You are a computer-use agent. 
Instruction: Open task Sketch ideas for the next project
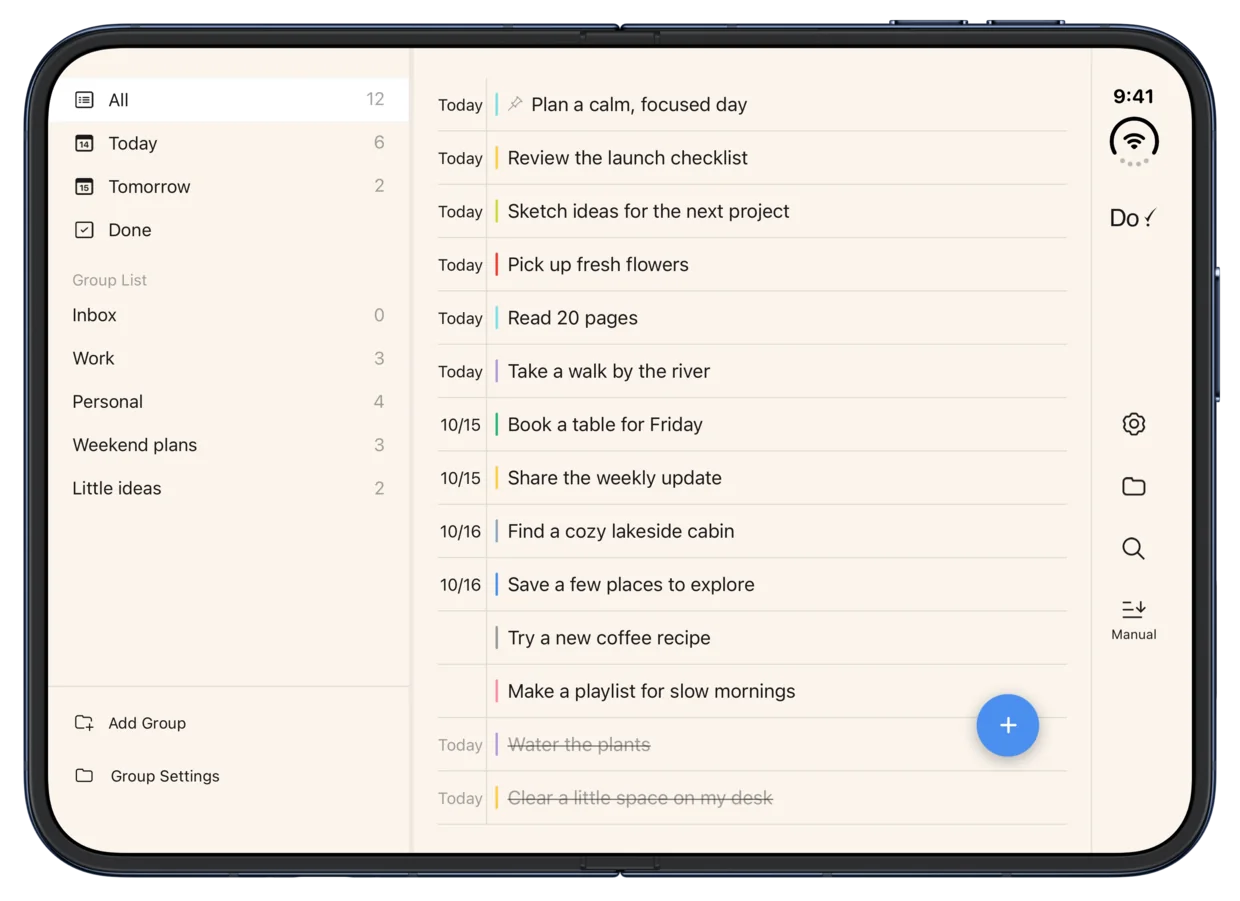[x=752, y=211]
